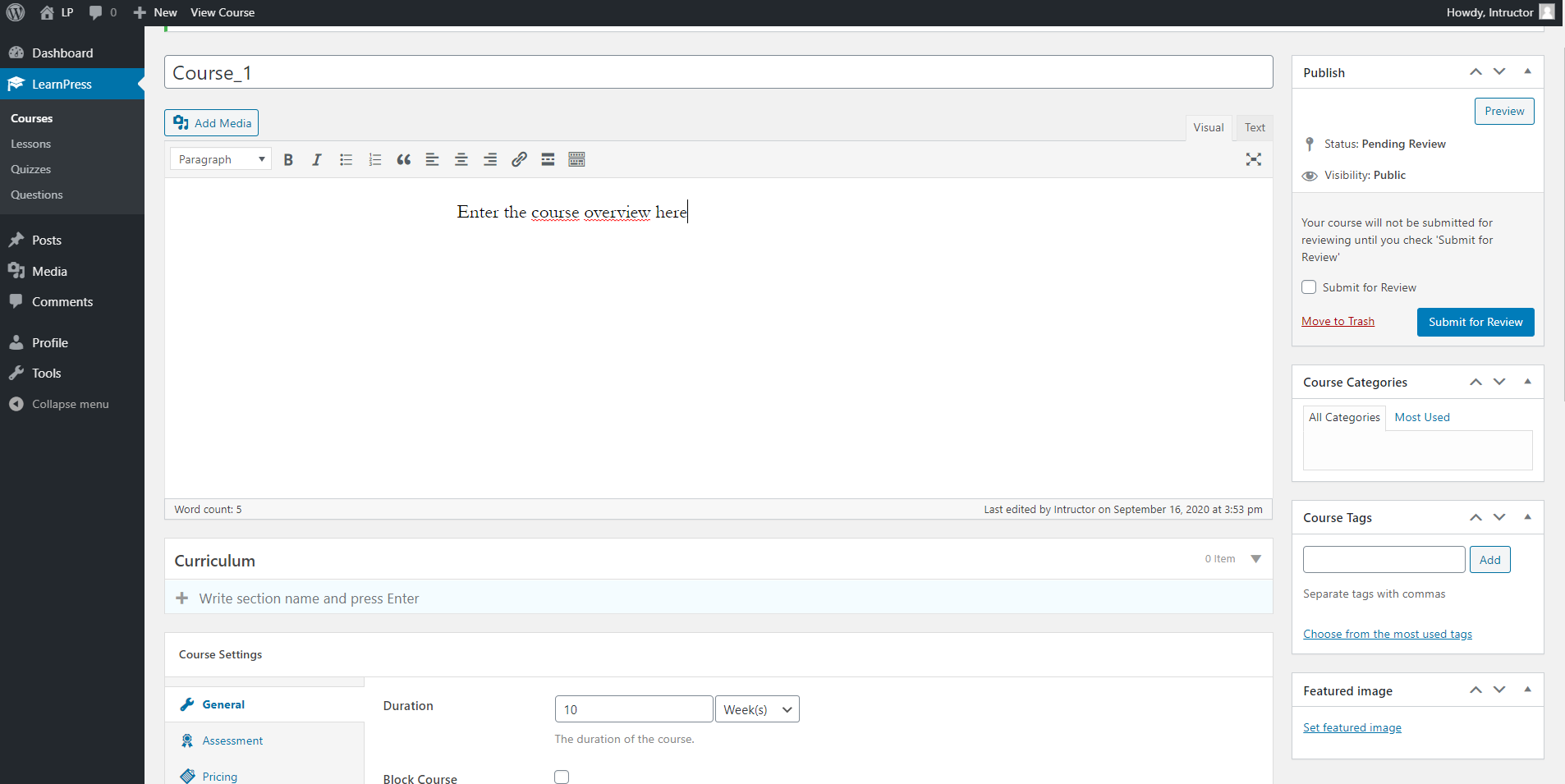Image resolution: width=1565 pixels, height=784 pixels.
Task: Move Publish panel down
Action: (x=1499, y=72)
